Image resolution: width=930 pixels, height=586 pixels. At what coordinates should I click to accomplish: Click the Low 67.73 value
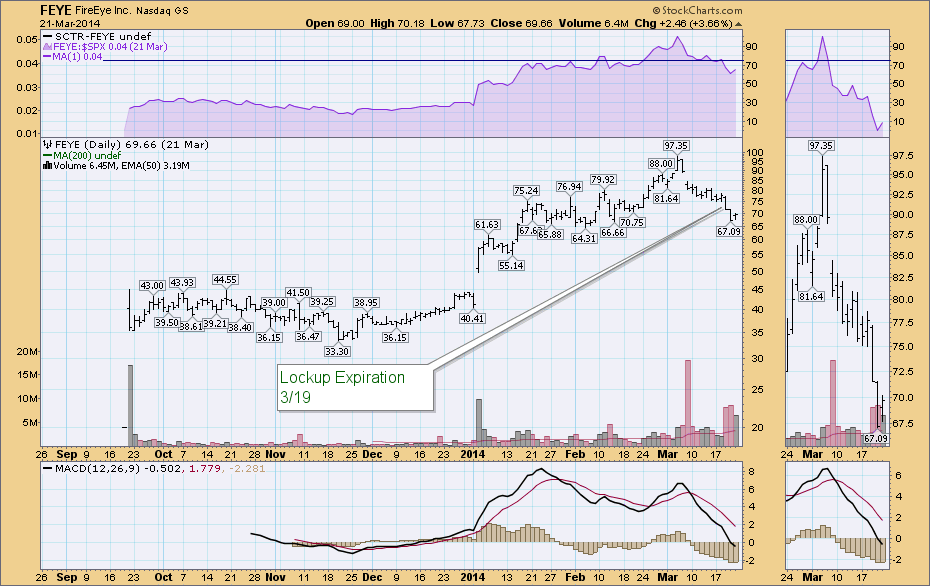click(x=457, y=23)
